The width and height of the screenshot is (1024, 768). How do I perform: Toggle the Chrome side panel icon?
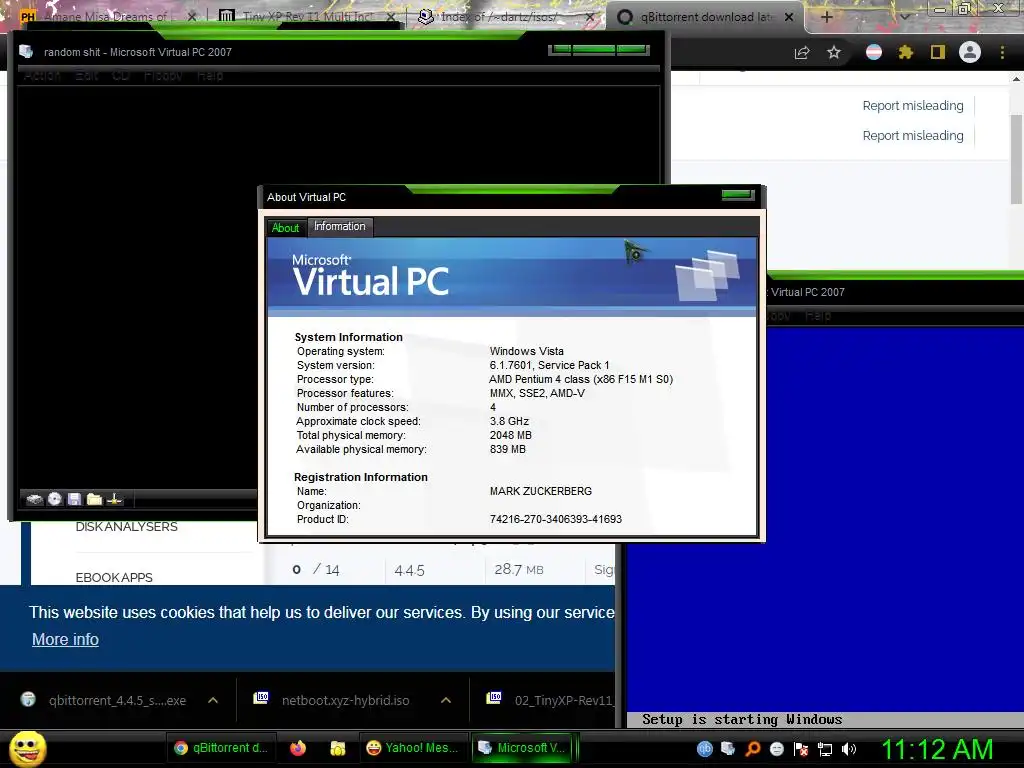click(x=938, y=52)
